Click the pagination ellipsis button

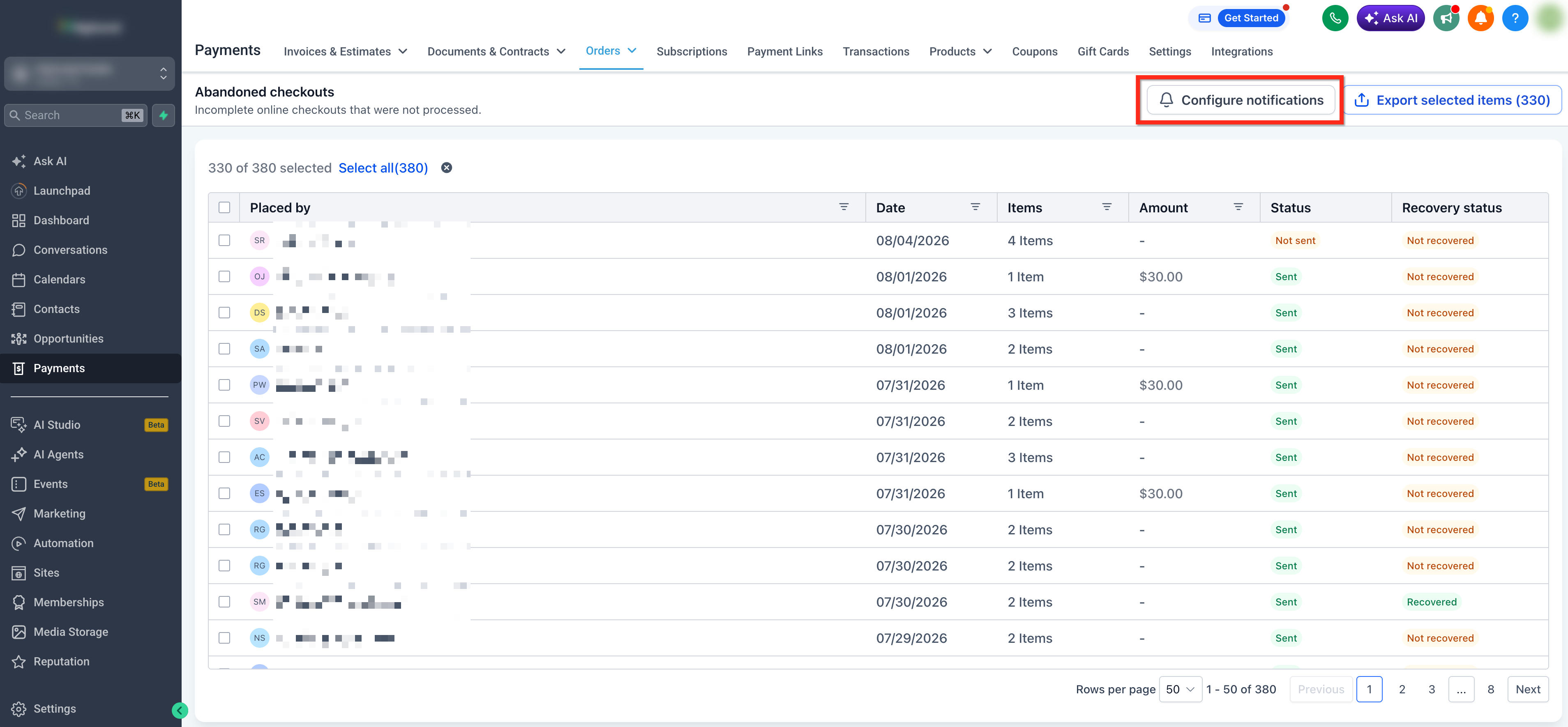tap(1461, 689)
